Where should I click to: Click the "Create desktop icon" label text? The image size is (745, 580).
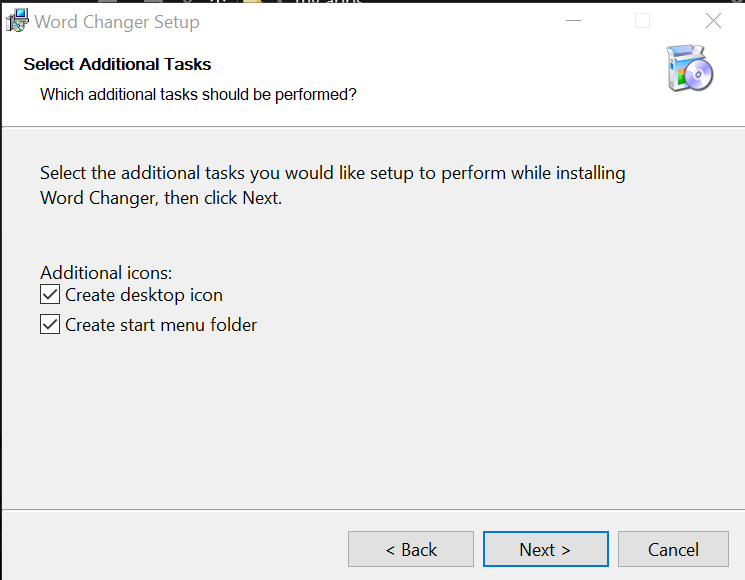pyautogui.click(x=144, y=295)
